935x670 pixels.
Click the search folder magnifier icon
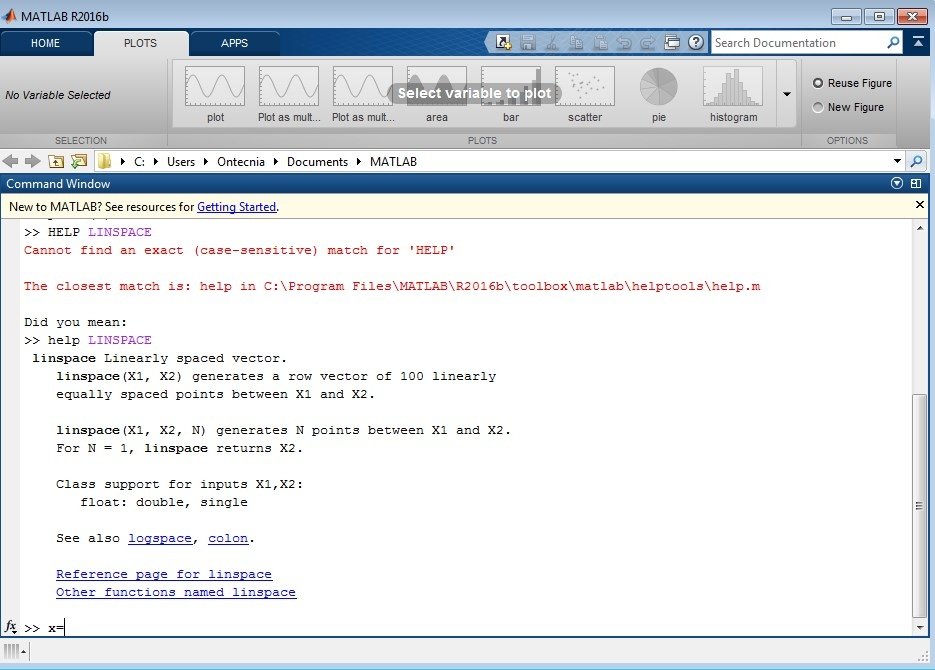(x=917, y=161)
